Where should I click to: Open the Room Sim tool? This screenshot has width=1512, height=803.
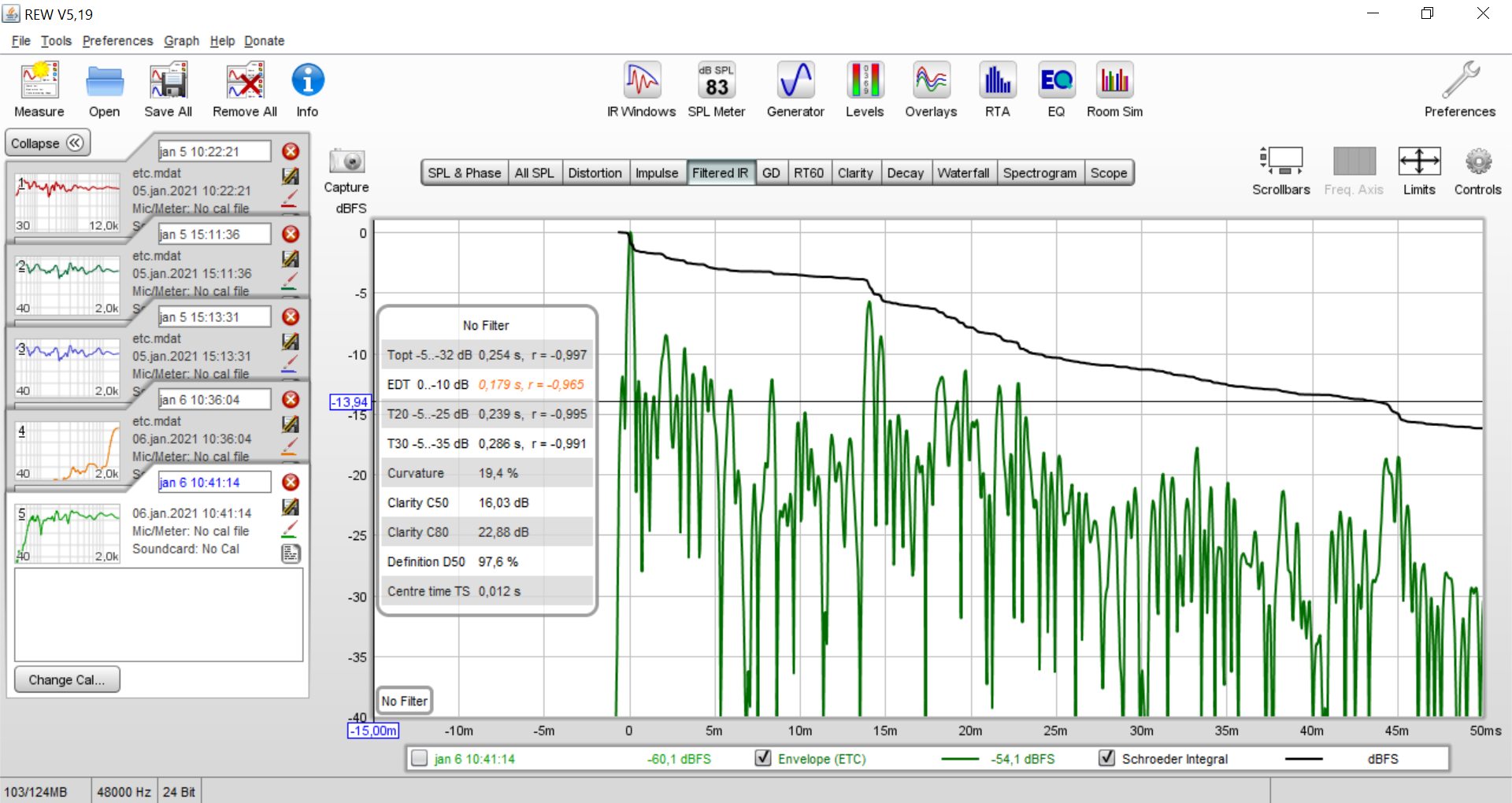(1114, 89)
